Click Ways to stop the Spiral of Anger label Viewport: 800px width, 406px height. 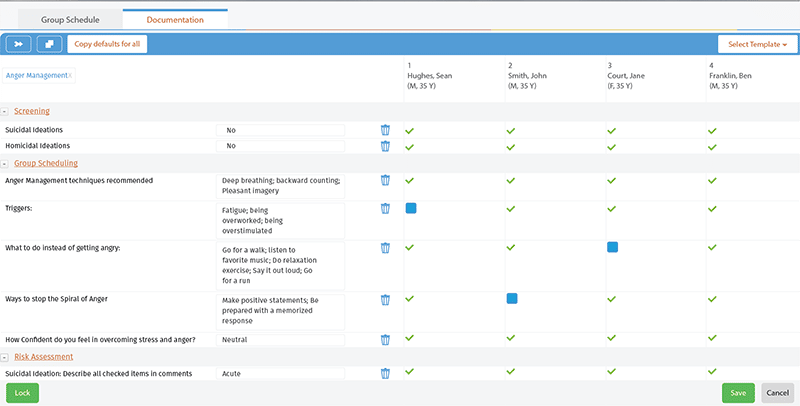pos(56,299)
